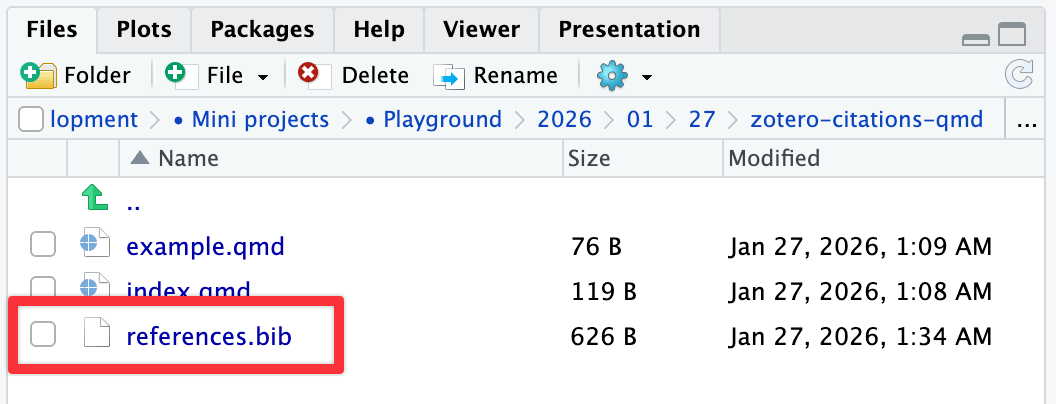
Task: Sort files by Modified column header
Action: tap(774, 158)
